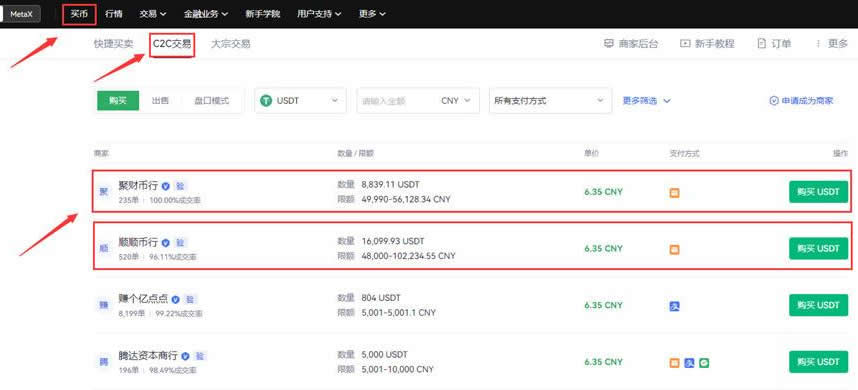Open merchant backend via the monitor icon

(608, 44)
